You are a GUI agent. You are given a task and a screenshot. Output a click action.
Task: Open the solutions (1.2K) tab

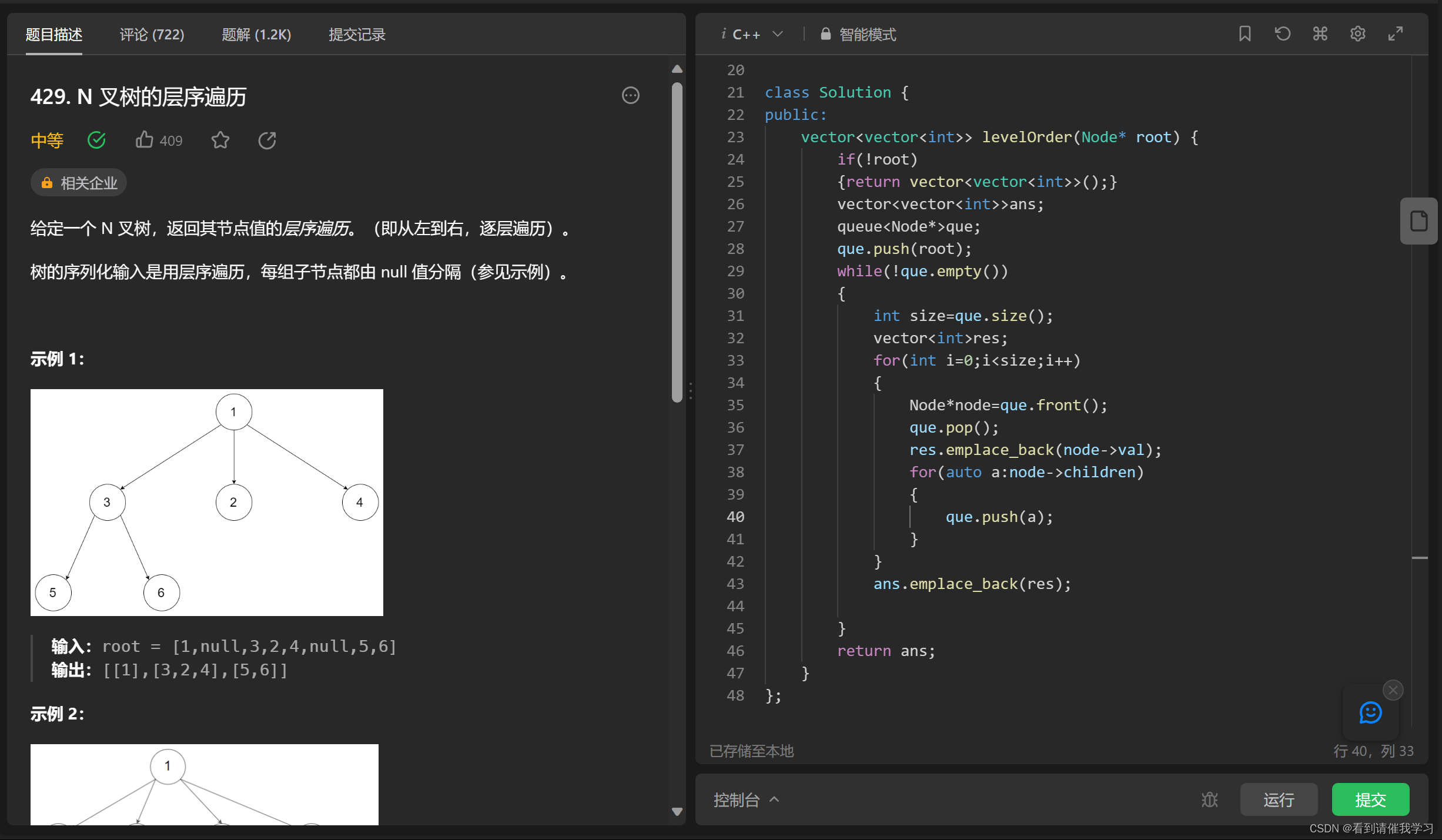256,35
